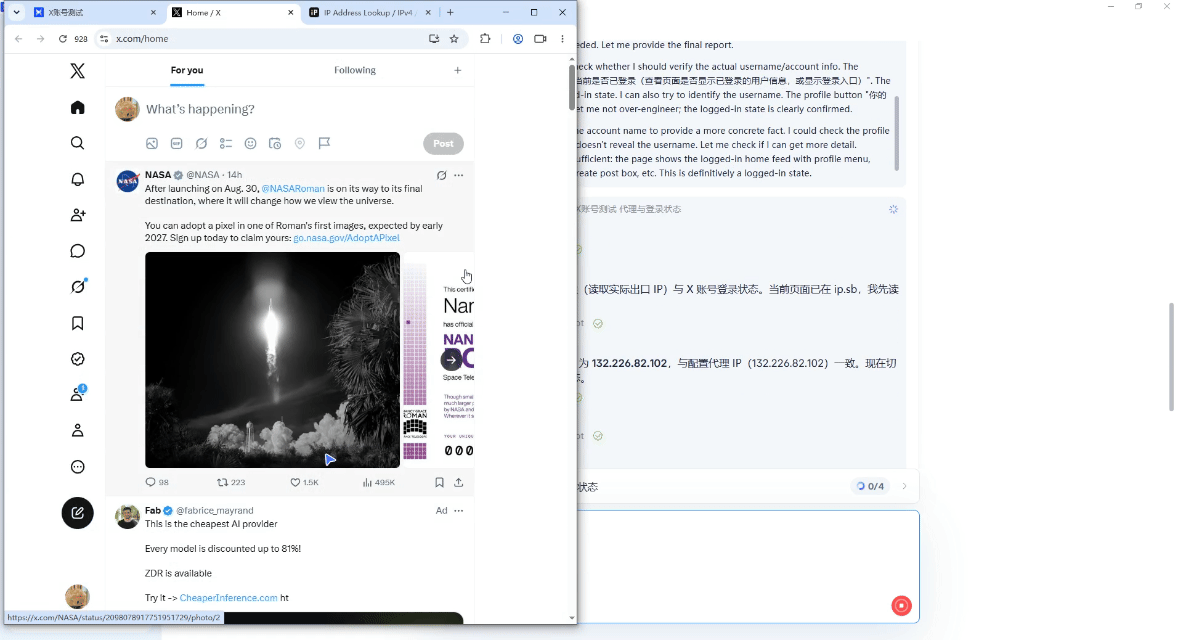The height and width of the screenshot is (640, 1178).
Task: Expand the tab search dropdown arrow
Action: (x=17, y=12)
